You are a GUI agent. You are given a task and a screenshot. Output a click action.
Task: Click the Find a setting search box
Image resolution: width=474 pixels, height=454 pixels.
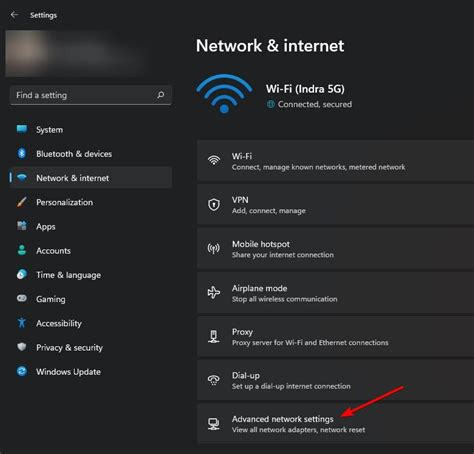click(x=91, y=95)
